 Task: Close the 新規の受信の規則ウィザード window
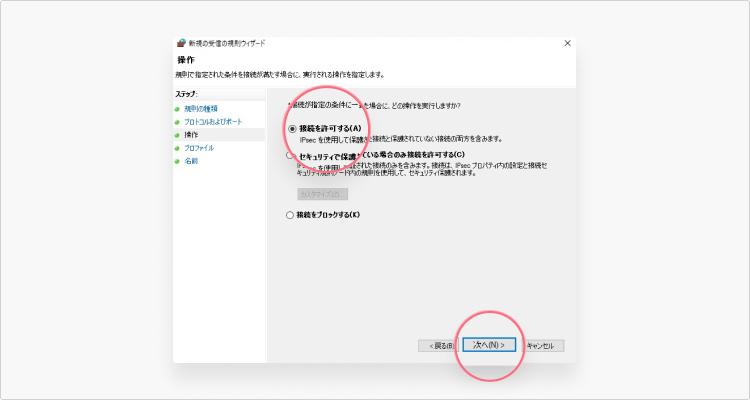click(x=567, y=43)
